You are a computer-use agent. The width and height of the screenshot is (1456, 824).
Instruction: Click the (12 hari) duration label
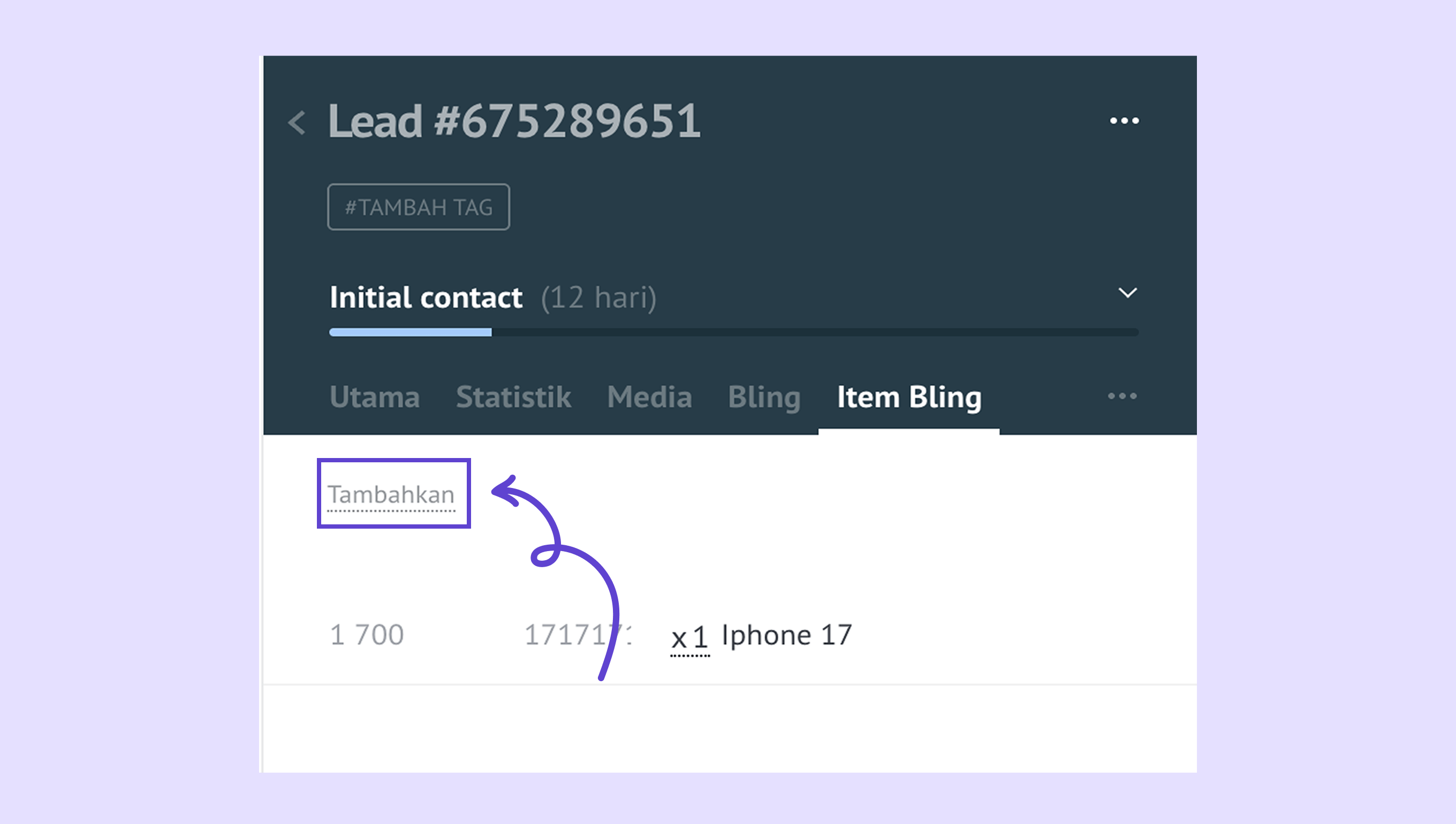598,297
